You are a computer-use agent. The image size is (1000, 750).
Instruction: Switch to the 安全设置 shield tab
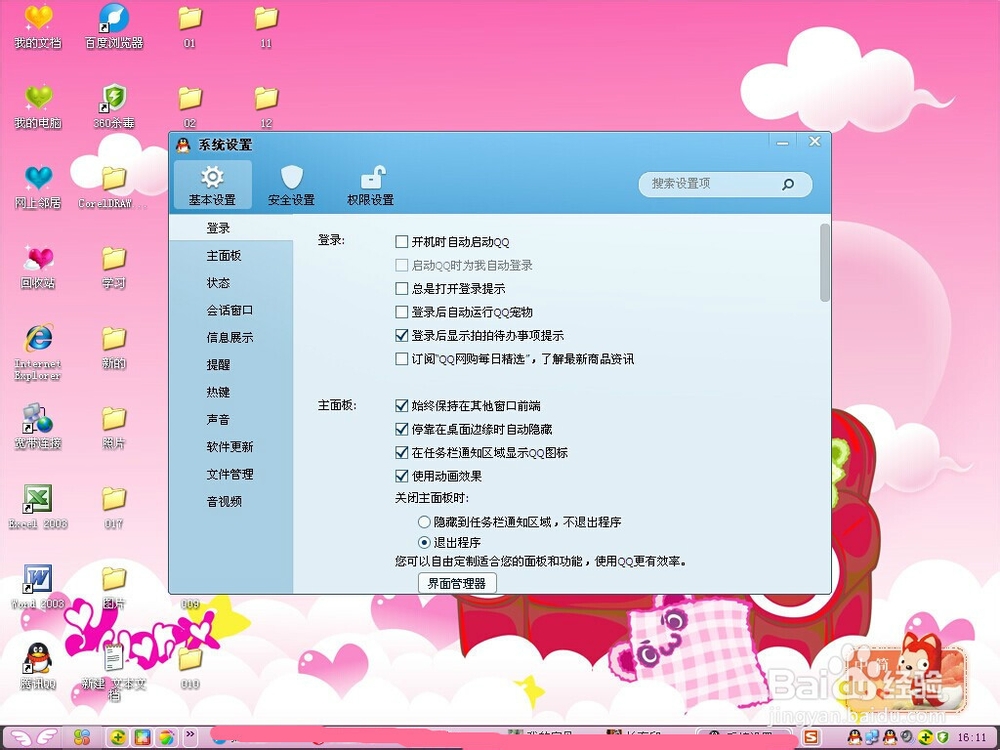click(x=291, y=185)
